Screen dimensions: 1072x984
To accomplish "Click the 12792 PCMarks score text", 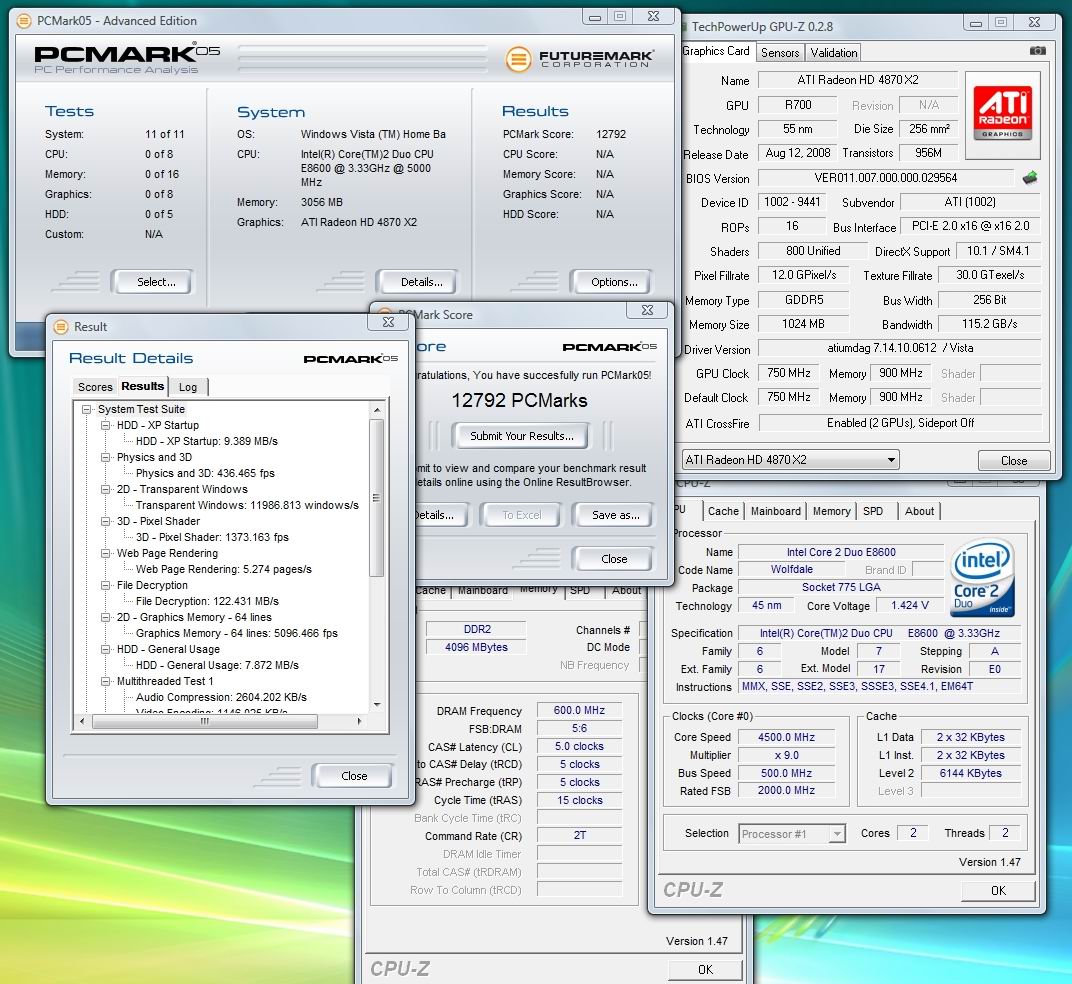I will [x=519, y=401].
